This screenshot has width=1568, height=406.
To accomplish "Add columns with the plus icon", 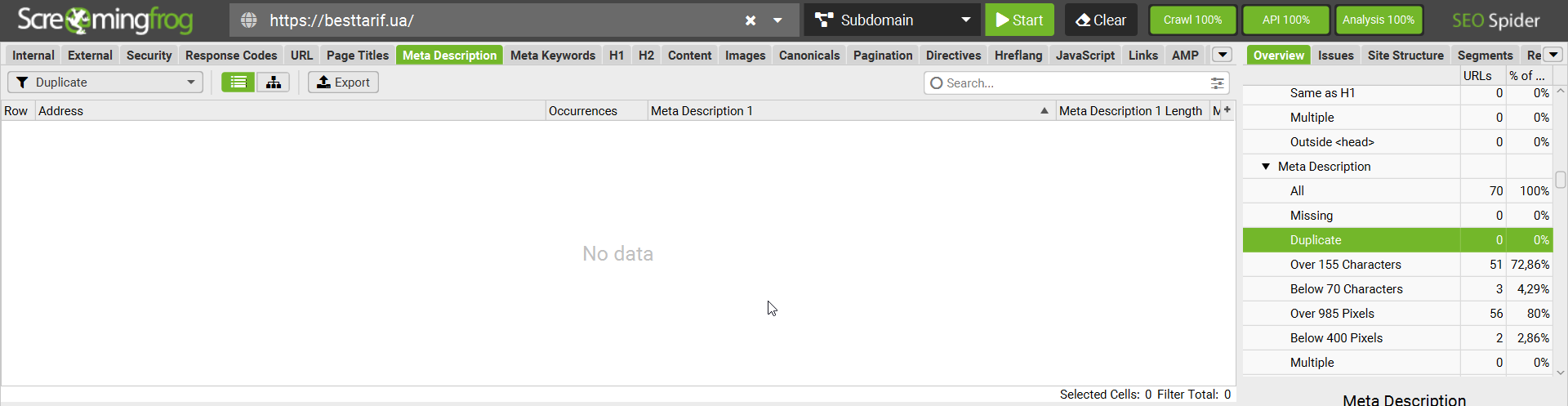I will pyautogui.click(x=1227, y=109).
